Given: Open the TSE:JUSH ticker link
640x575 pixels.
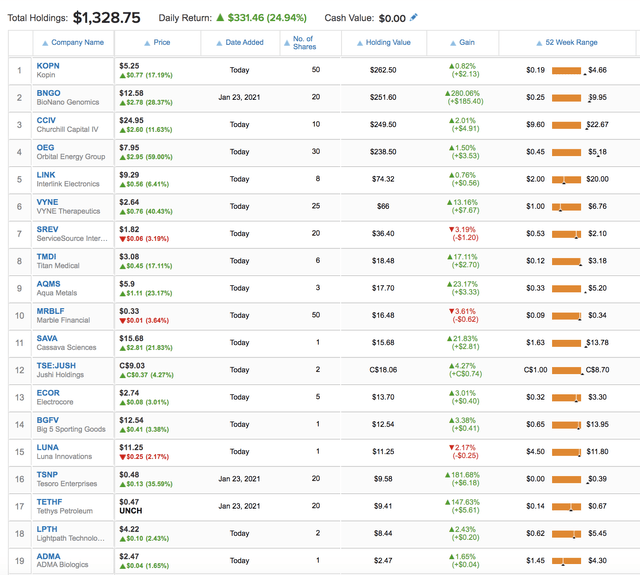Looking at the screenshot, I should tap(56, 366).
